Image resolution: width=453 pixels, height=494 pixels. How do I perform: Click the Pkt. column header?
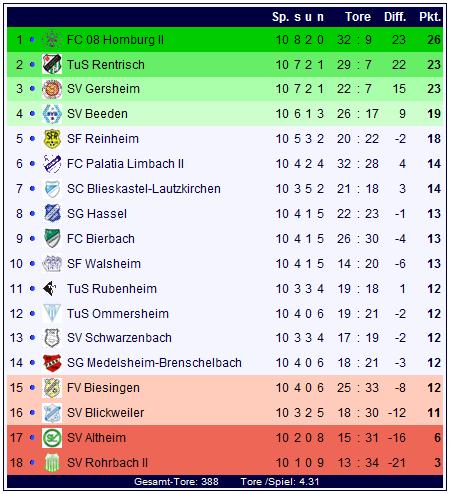[430, 17]
